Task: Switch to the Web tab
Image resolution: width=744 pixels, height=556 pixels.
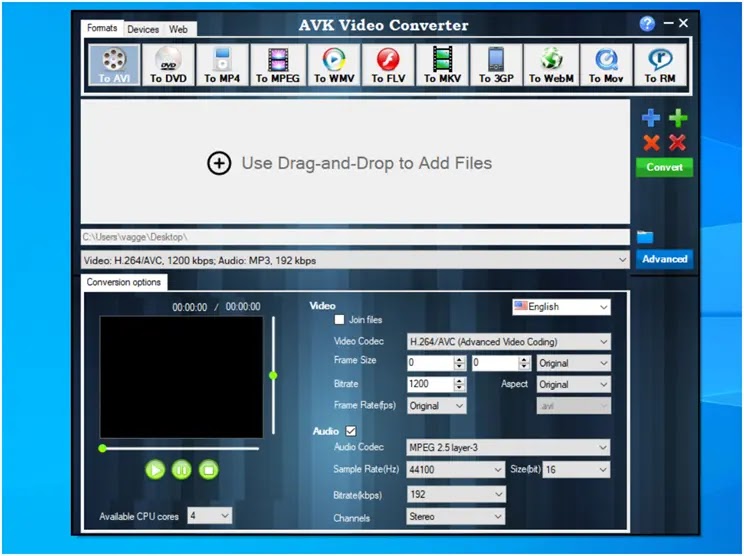Action: [178, 29]
